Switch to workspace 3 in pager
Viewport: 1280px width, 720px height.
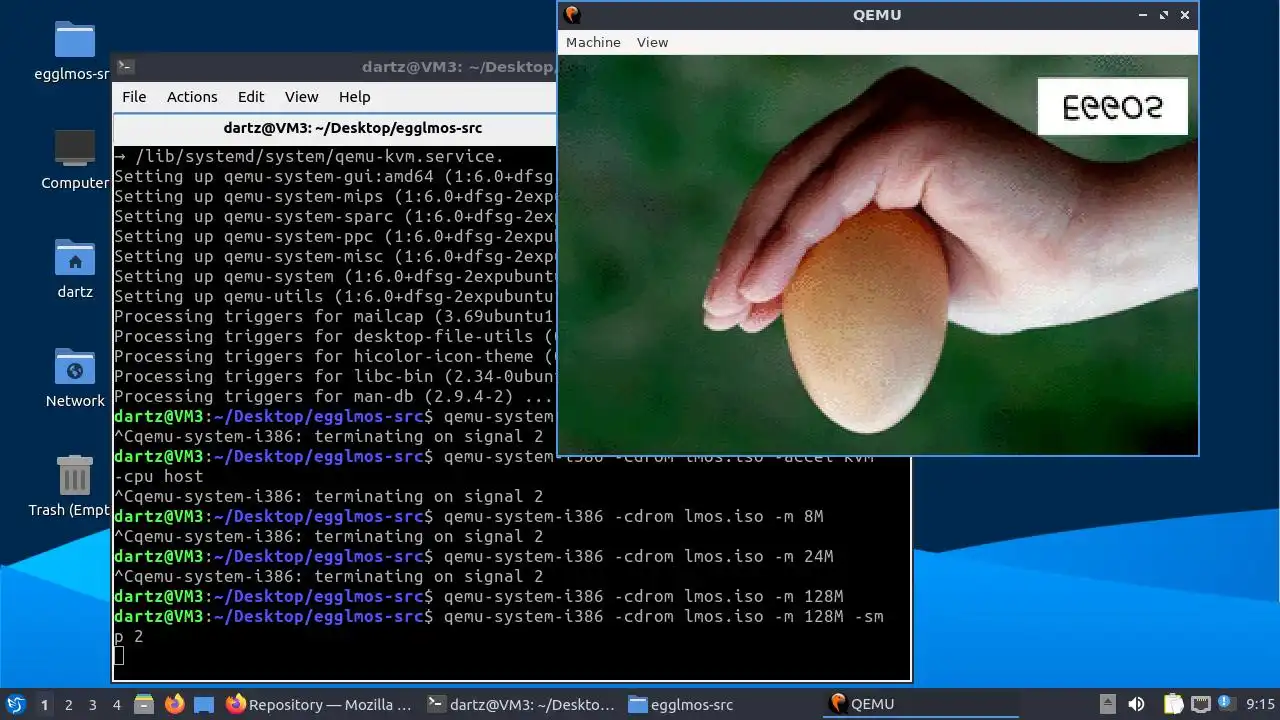pos(92,705)
